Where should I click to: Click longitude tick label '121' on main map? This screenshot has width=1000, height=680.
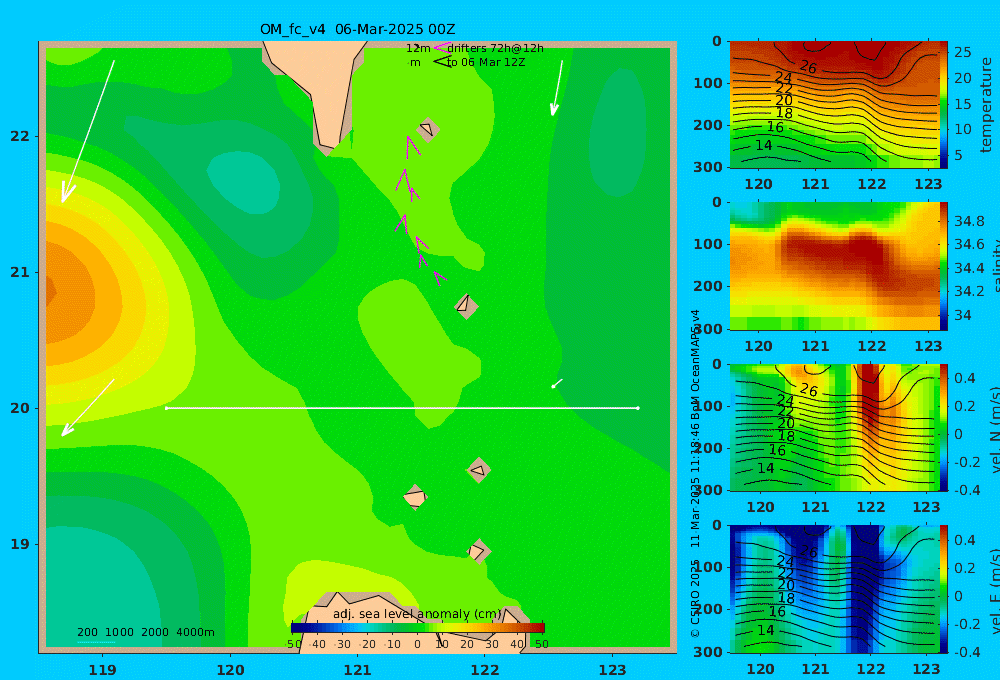pos(358,670)
